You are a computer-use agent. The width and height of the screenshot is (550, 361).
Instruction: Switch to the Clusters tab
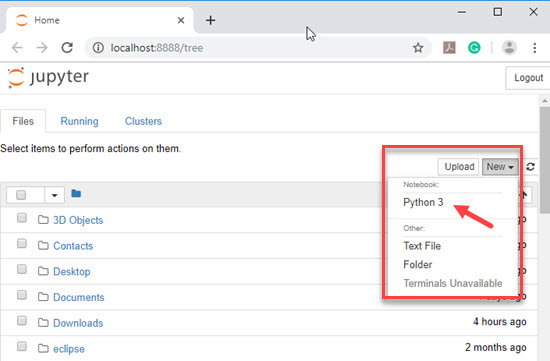tap(143, 121)
